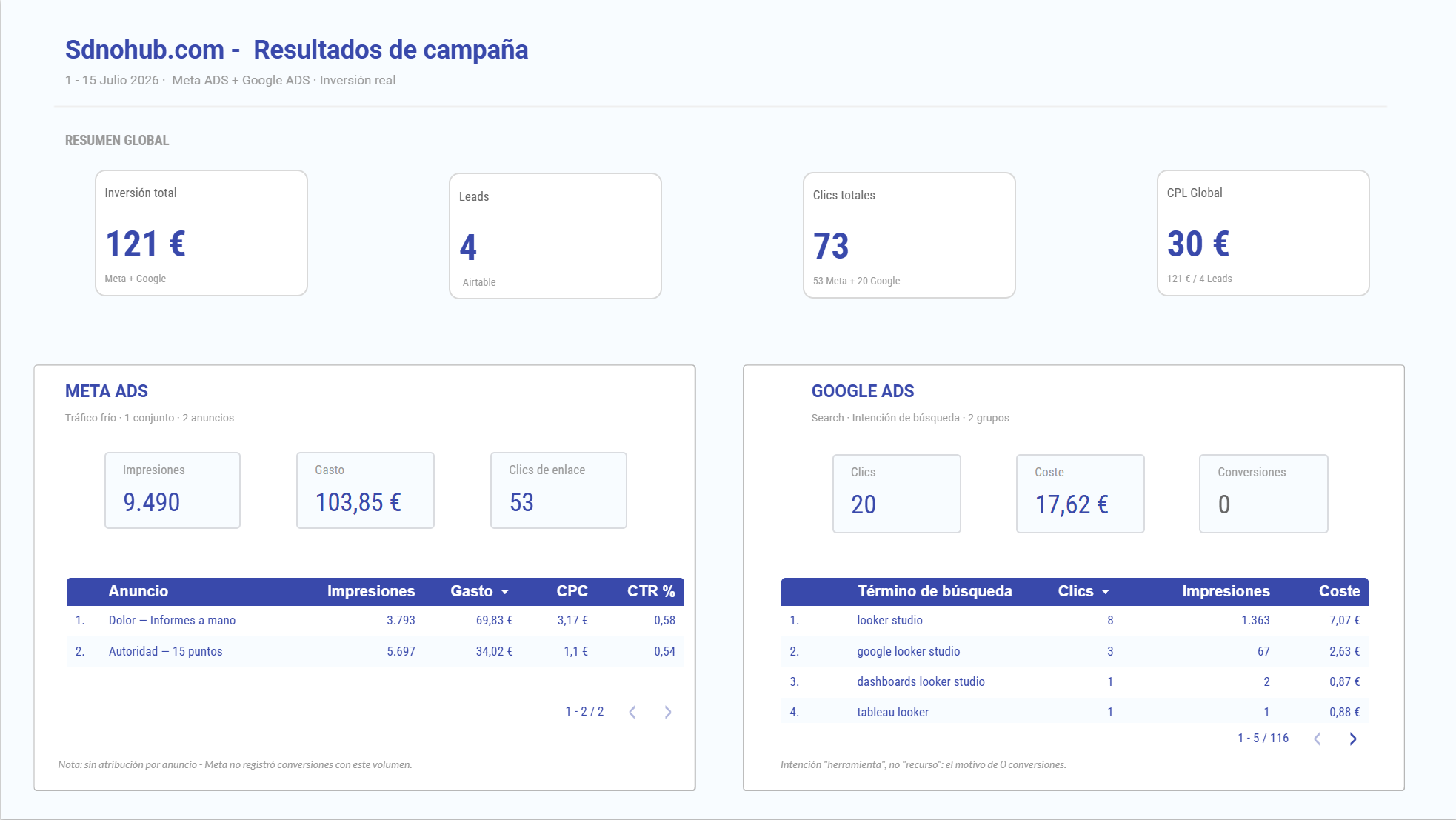Screen dimensions: 1456x820
Task: Click impressions value '1.363'
Action: click(1255, 620)
